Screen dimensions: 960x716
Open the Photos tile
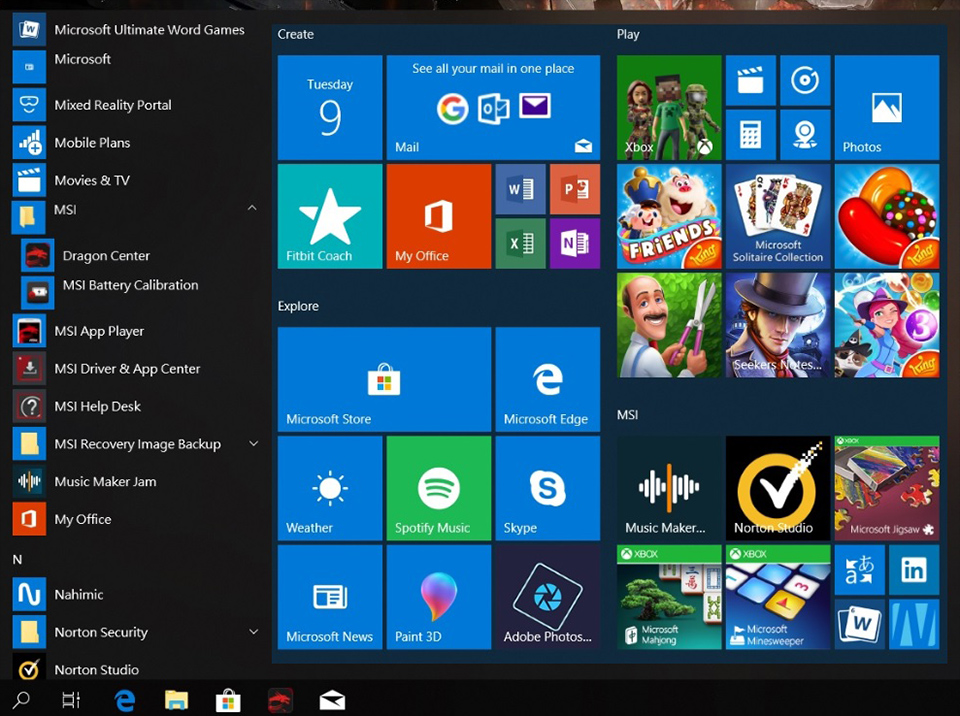coord(887,108)
